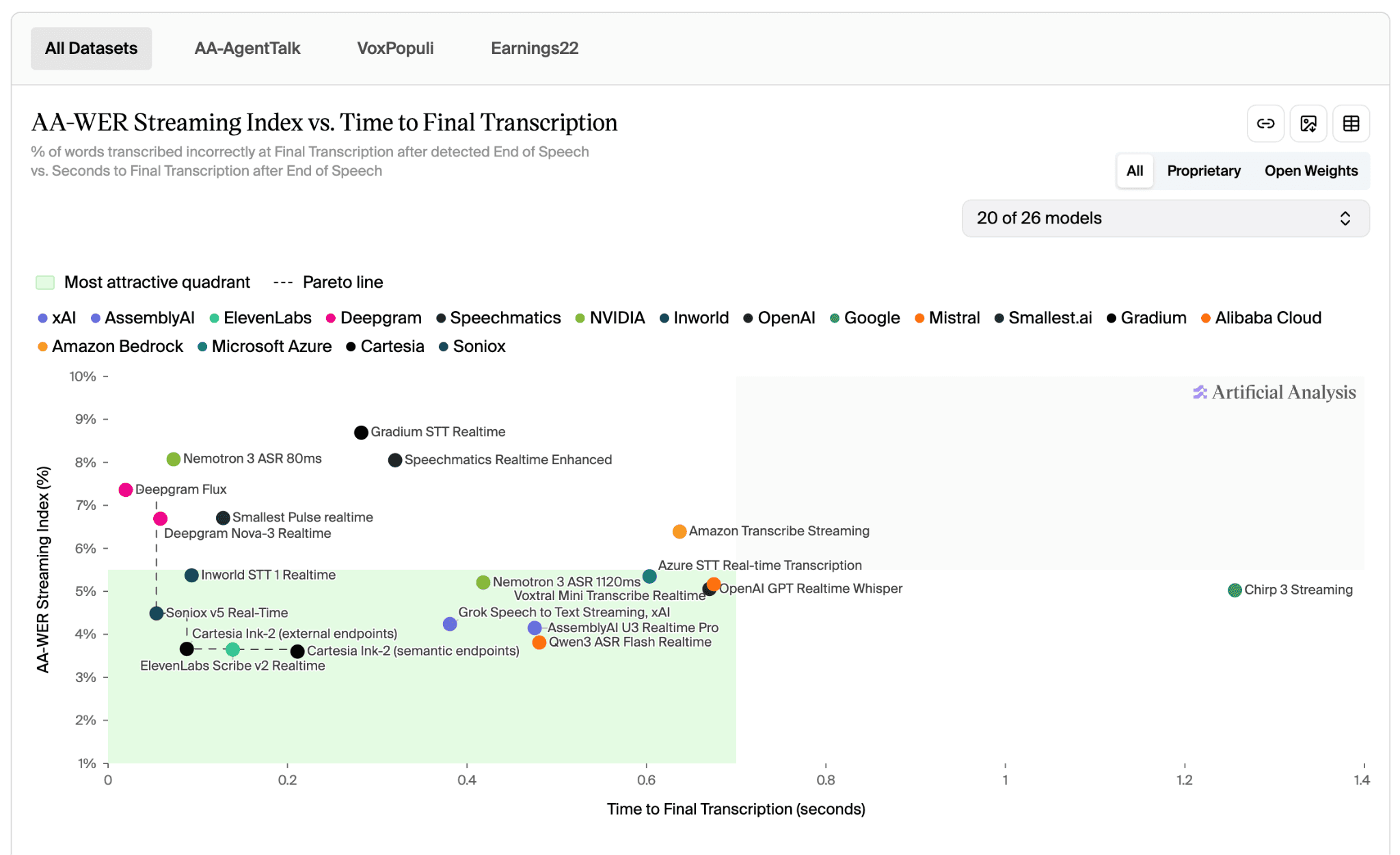The image size is (1400, 855).
Task: Click the ElevenLabs Scribe v2 Realtime point
Action: click(232, 649)
